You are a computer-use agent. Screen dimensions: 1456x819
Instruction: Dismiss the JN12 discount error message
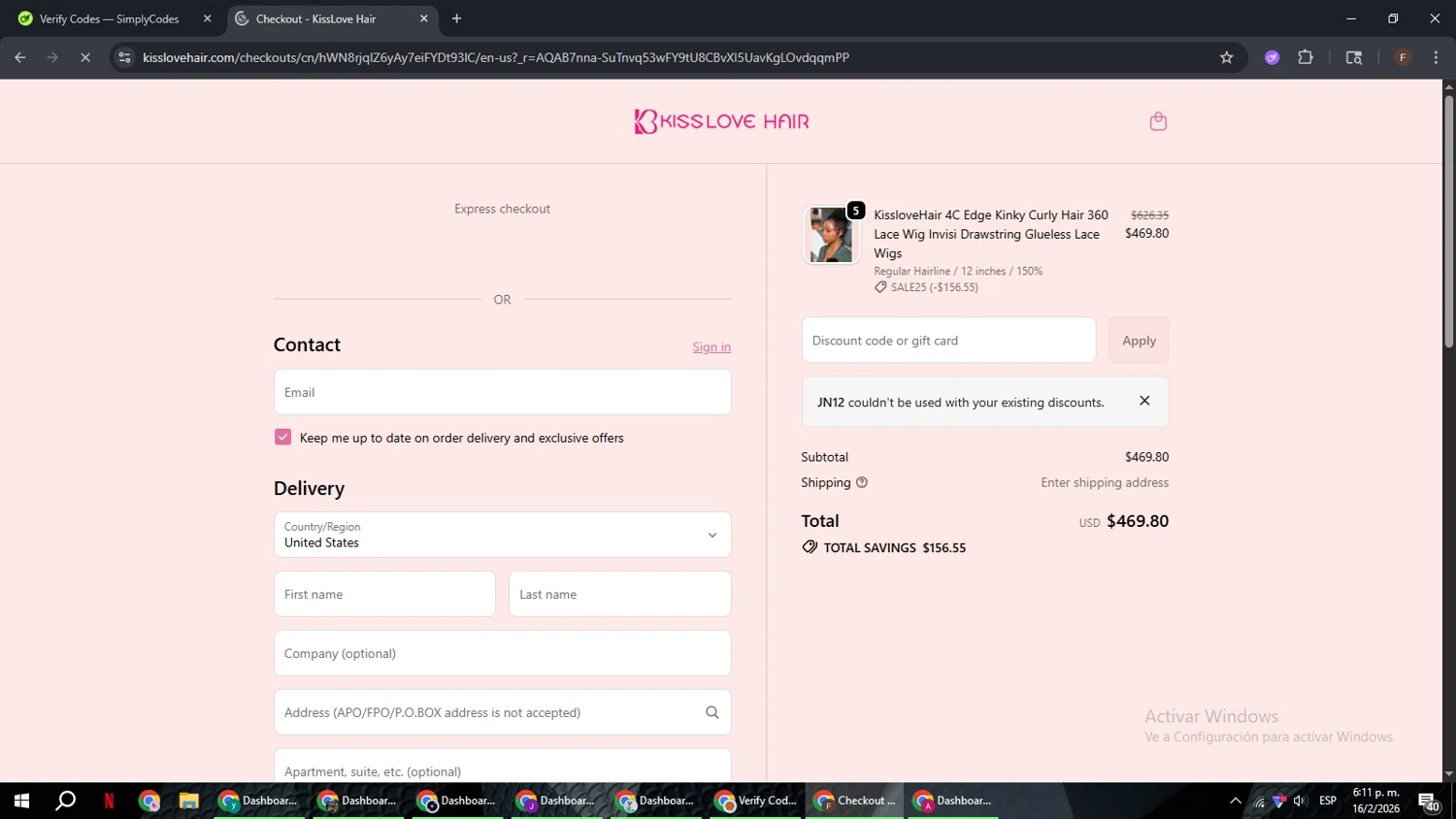pos(1144,401)
